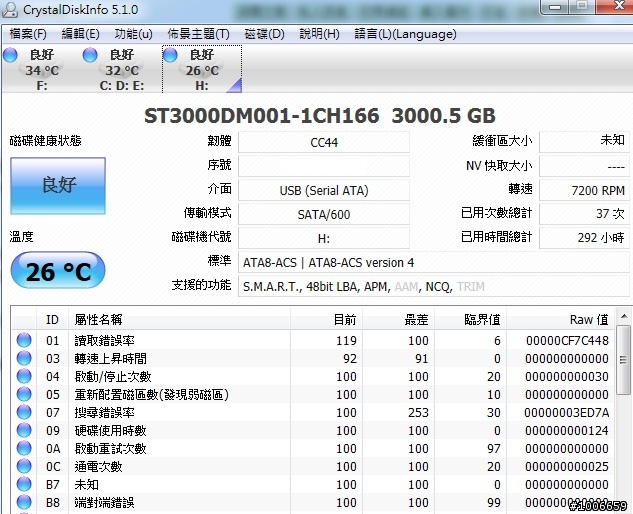Screen dimensions: 633x514
Task: Click the rotation speed value 7200 RPM
Action: click(584, 190)
